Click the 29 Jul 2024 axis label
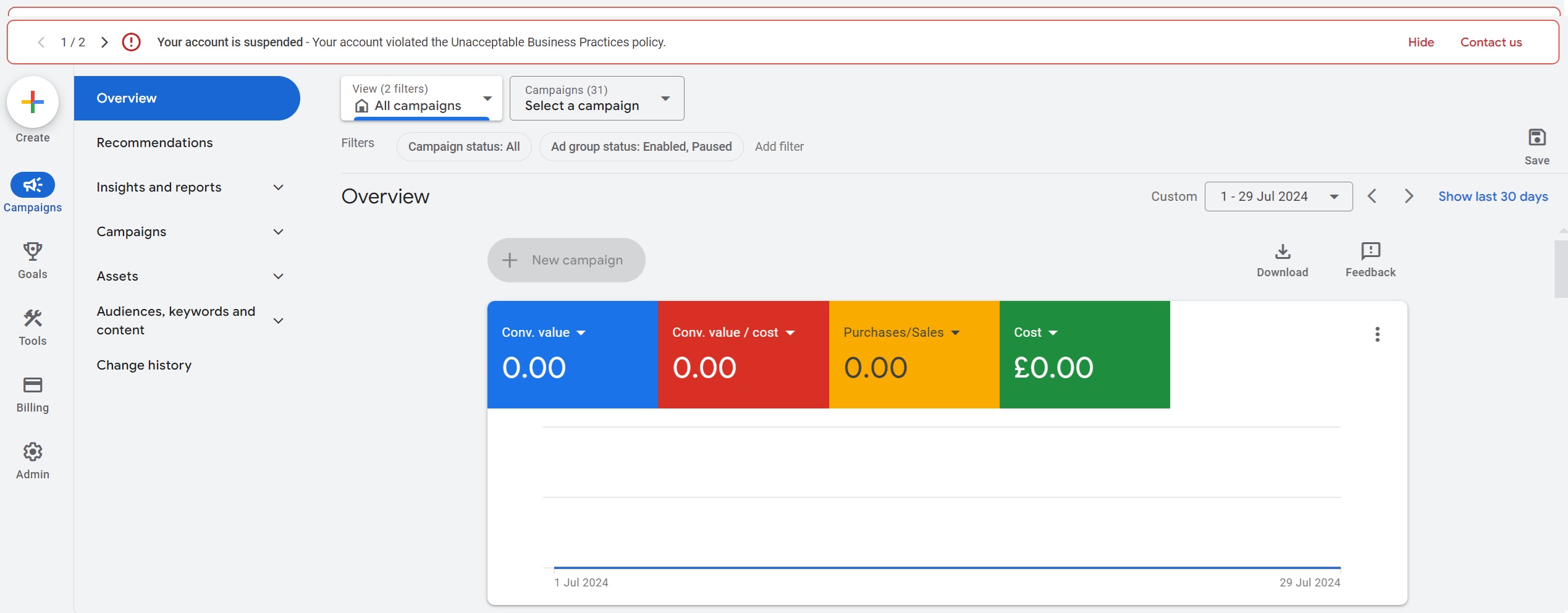Viewport: 1568px width, 613px height. point(1310,582)
